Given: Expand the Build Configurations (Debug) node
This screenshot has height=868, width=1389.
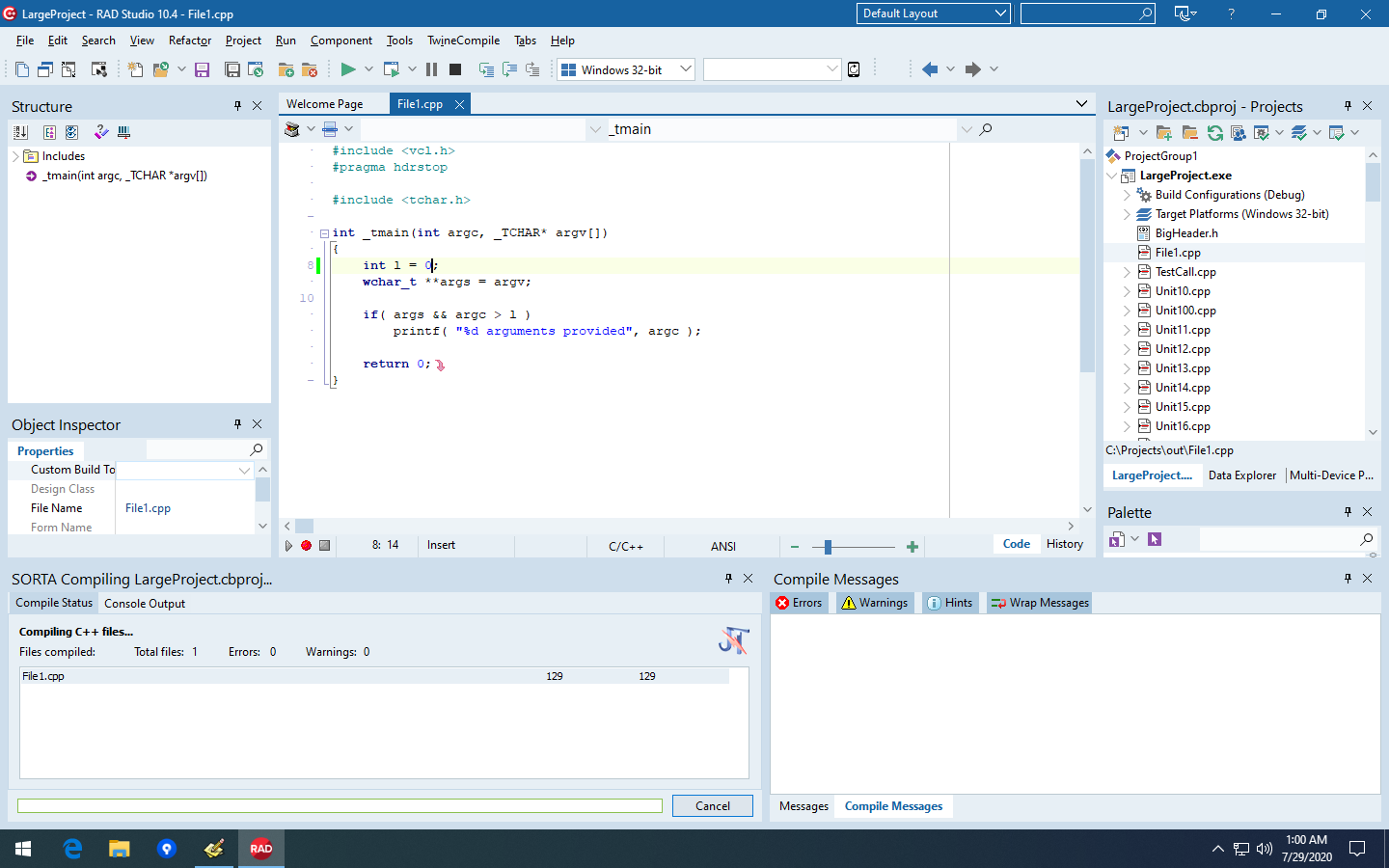Looking at the screenshot, I should tap(1127, 195).
